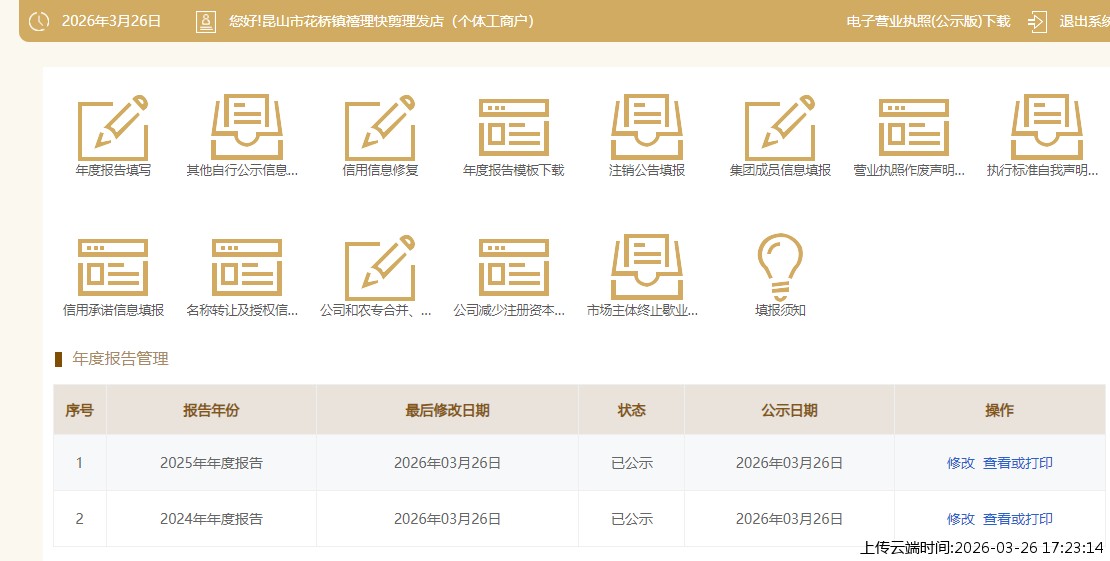Open 查看或打印 for the 2024 annual report
This screenshot has width=1110, height=561.
pyautogui.click(x=1017, y=519)
